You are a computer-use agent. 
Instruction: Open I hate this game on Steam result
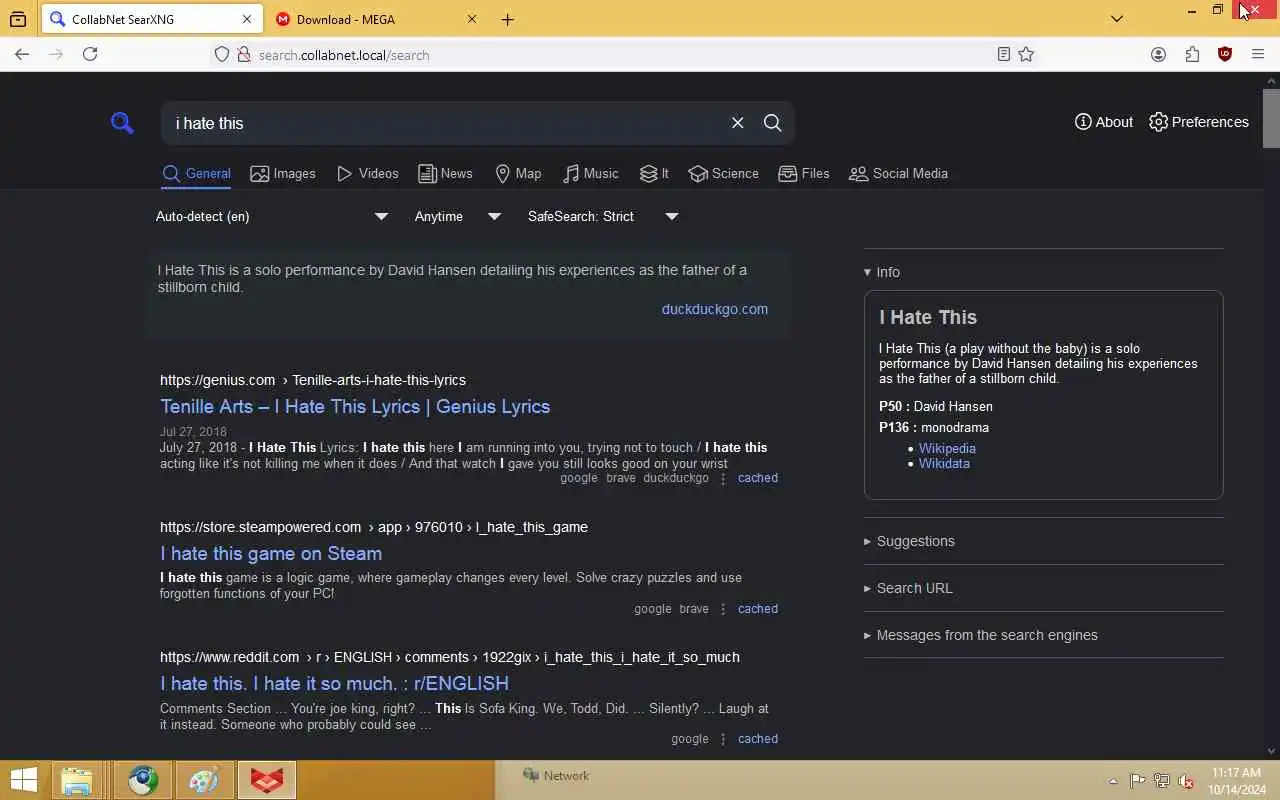[271, 553]
